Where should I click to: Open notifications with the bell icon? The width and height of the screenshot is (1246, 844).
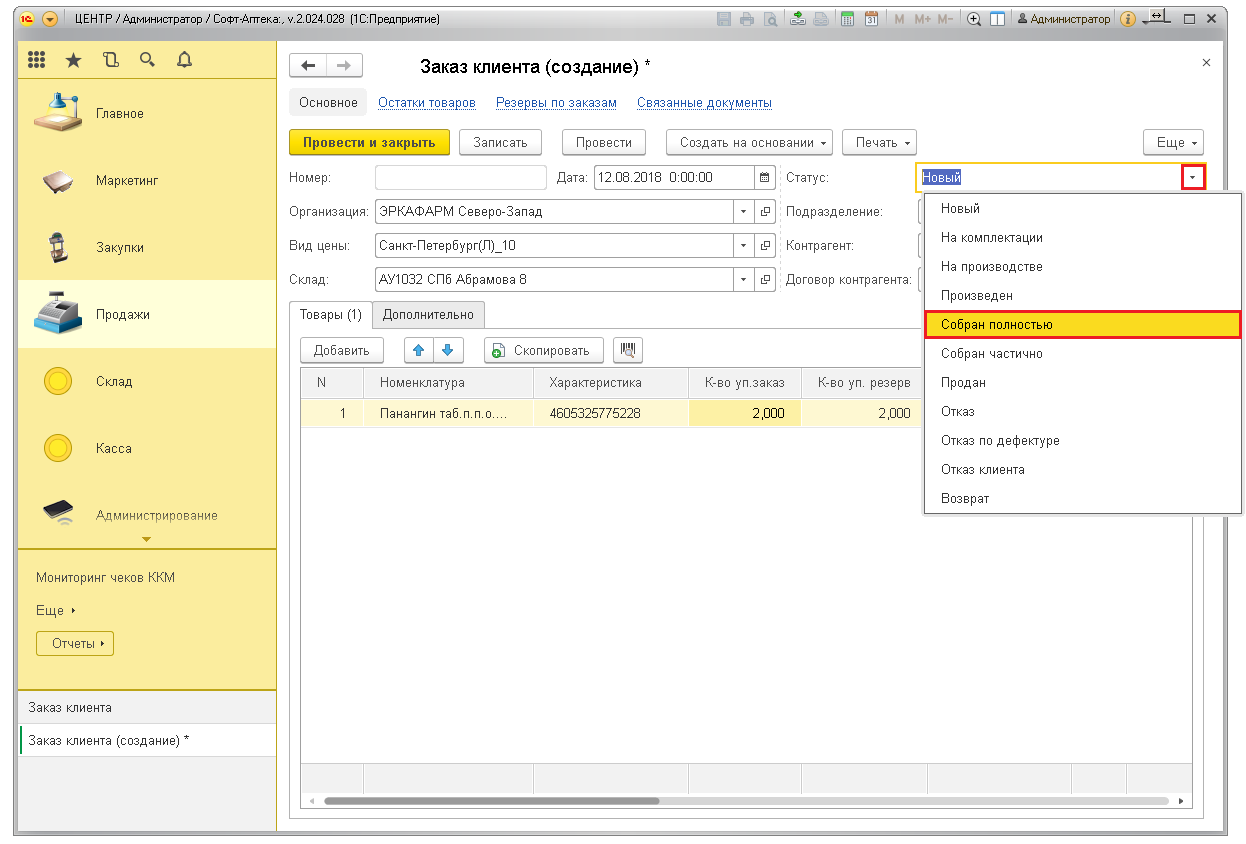point(184,60)
